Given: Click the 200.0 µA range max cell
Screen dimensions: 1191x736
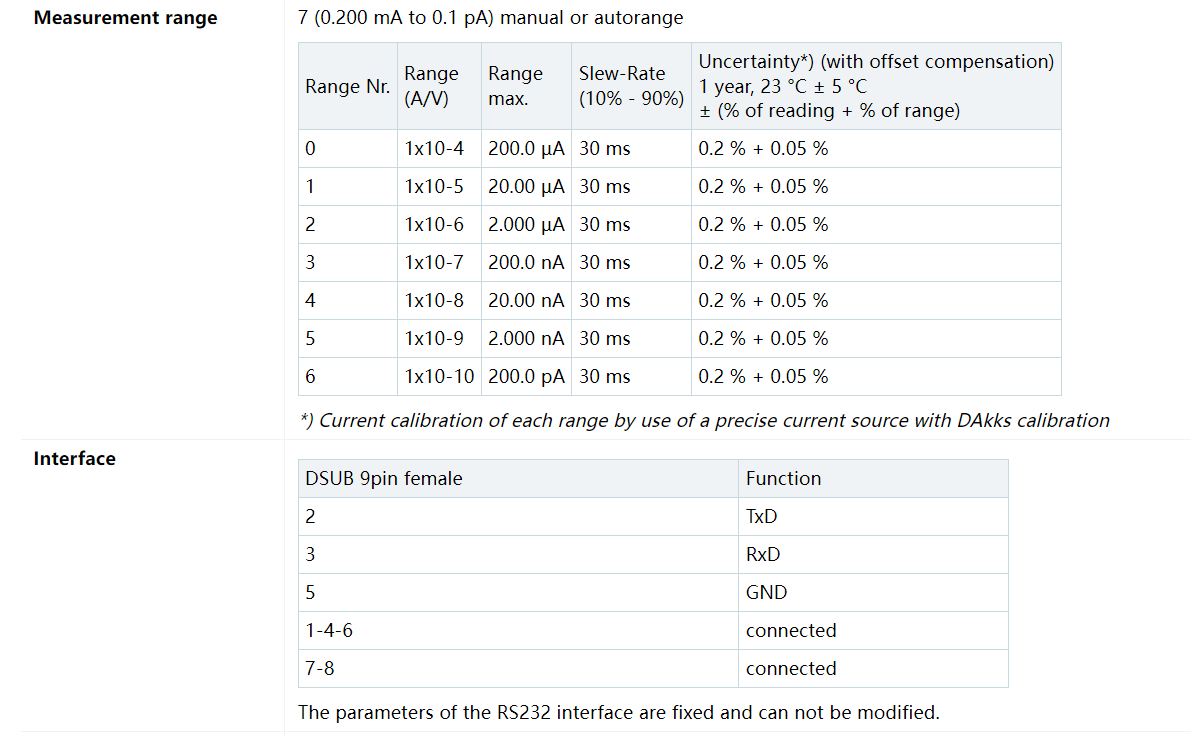Looking at the screenshot, I should [x=526, y=148].
